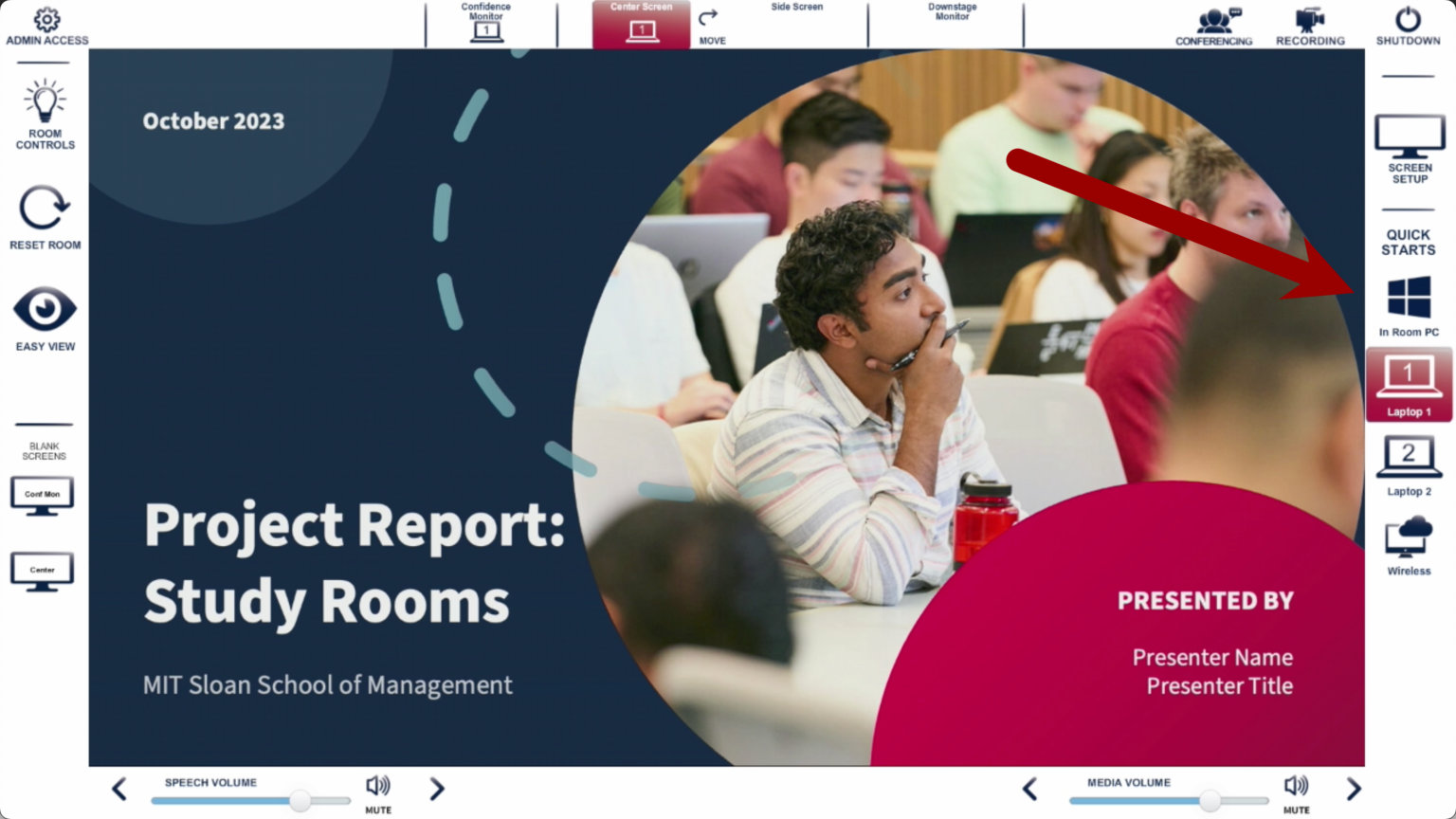
Task: Choose the Laptop 2 source
Action: pos(1409,465)
